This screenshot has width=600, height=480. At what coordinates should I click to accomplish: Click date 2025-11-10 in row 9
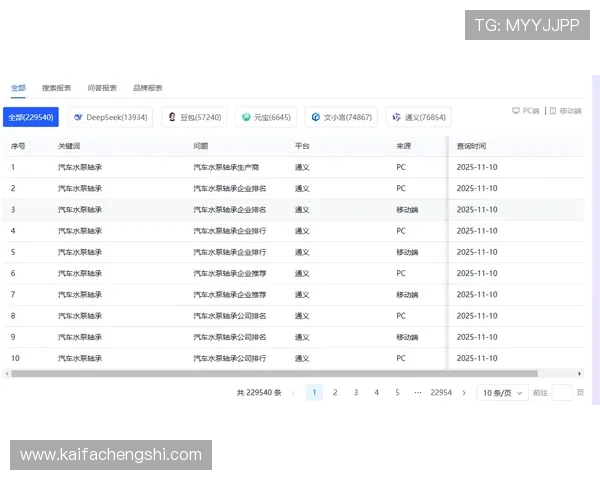click(477, 337)
